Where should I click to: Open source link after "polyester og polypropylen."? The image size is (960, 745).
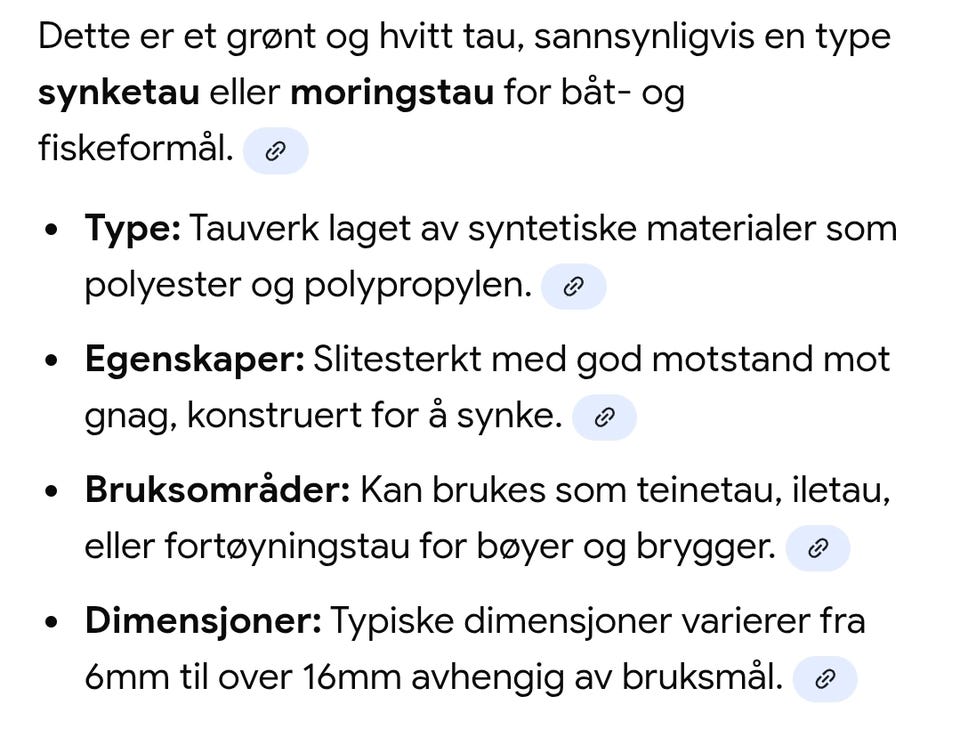(x=573, y=287)
